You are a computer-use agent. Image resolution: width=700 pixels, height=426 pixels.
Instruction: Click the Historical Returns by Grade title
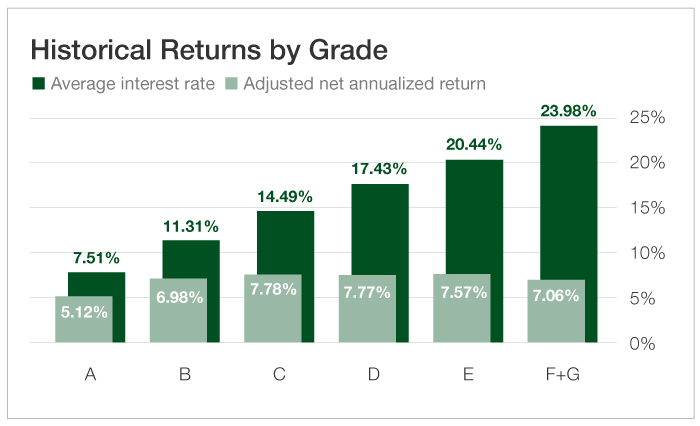tap(209, 49)
